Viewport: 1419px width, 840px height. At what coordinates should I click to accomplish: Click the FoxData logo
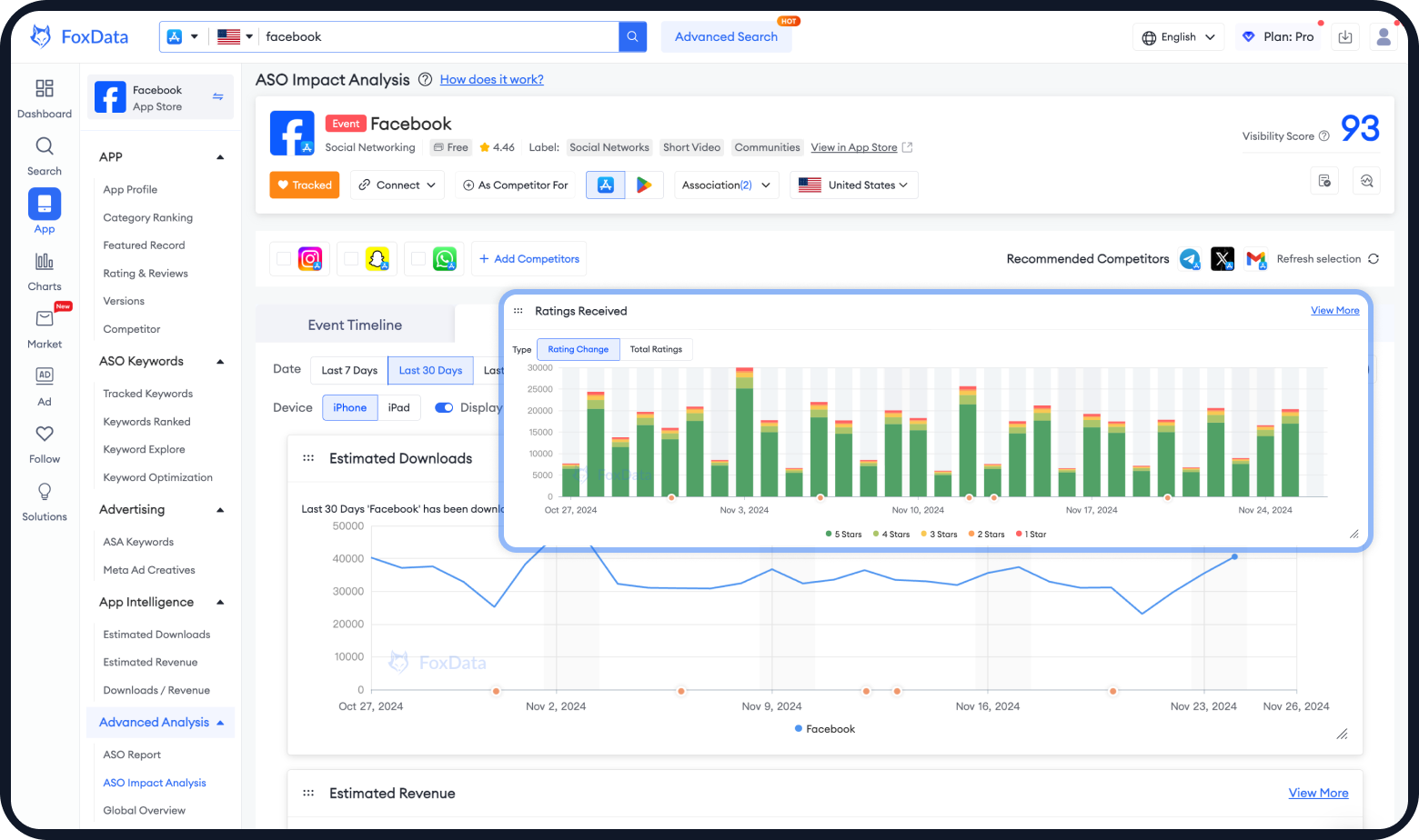pyautogui.click(x=79, y=36)
